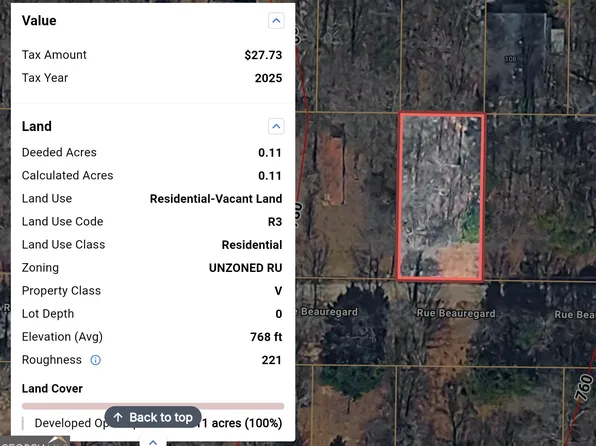Screen dimensions: 596x446
Task: Open the Roughness info icon
Action: tap(95, 360)
